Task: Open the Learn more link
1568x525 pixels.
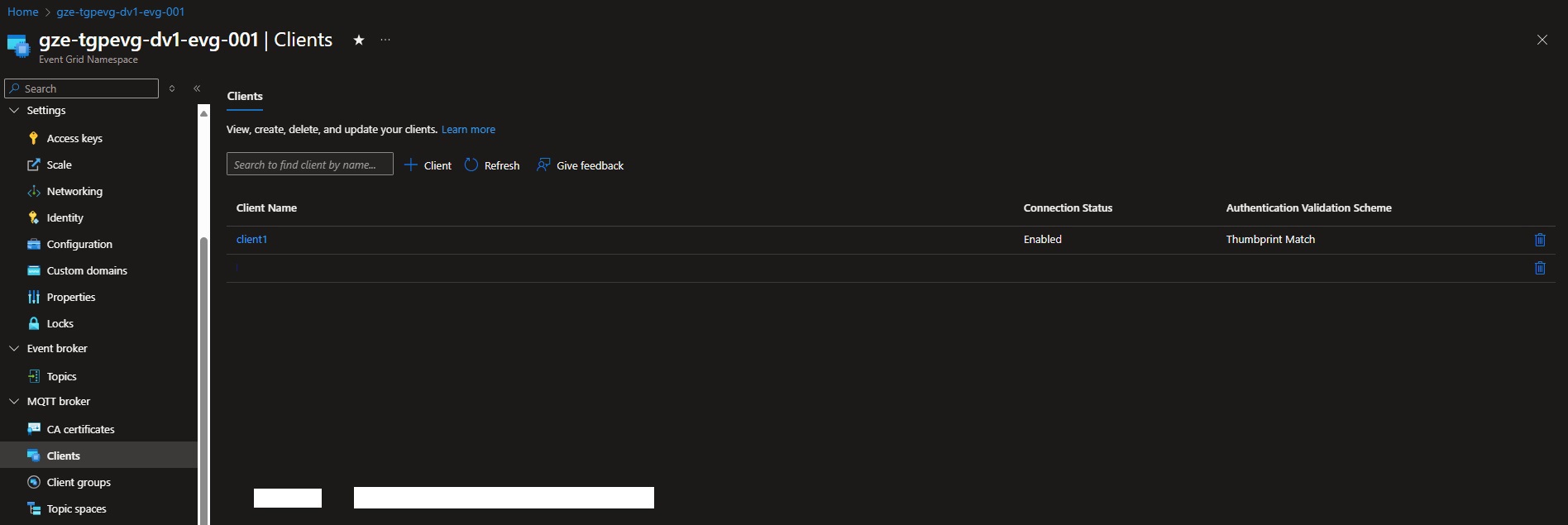Action: (468, 130)
